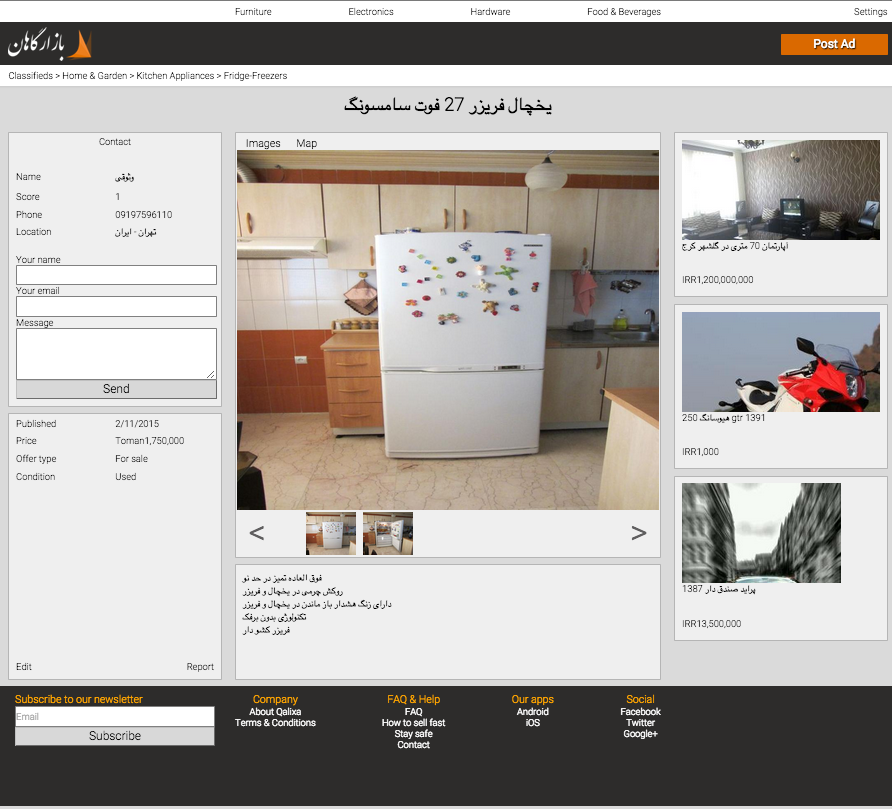The width and height of the screenshot is (892, 809).
Task: Open Kitchen Appliances in the breadcrumb
Action: 175,76
